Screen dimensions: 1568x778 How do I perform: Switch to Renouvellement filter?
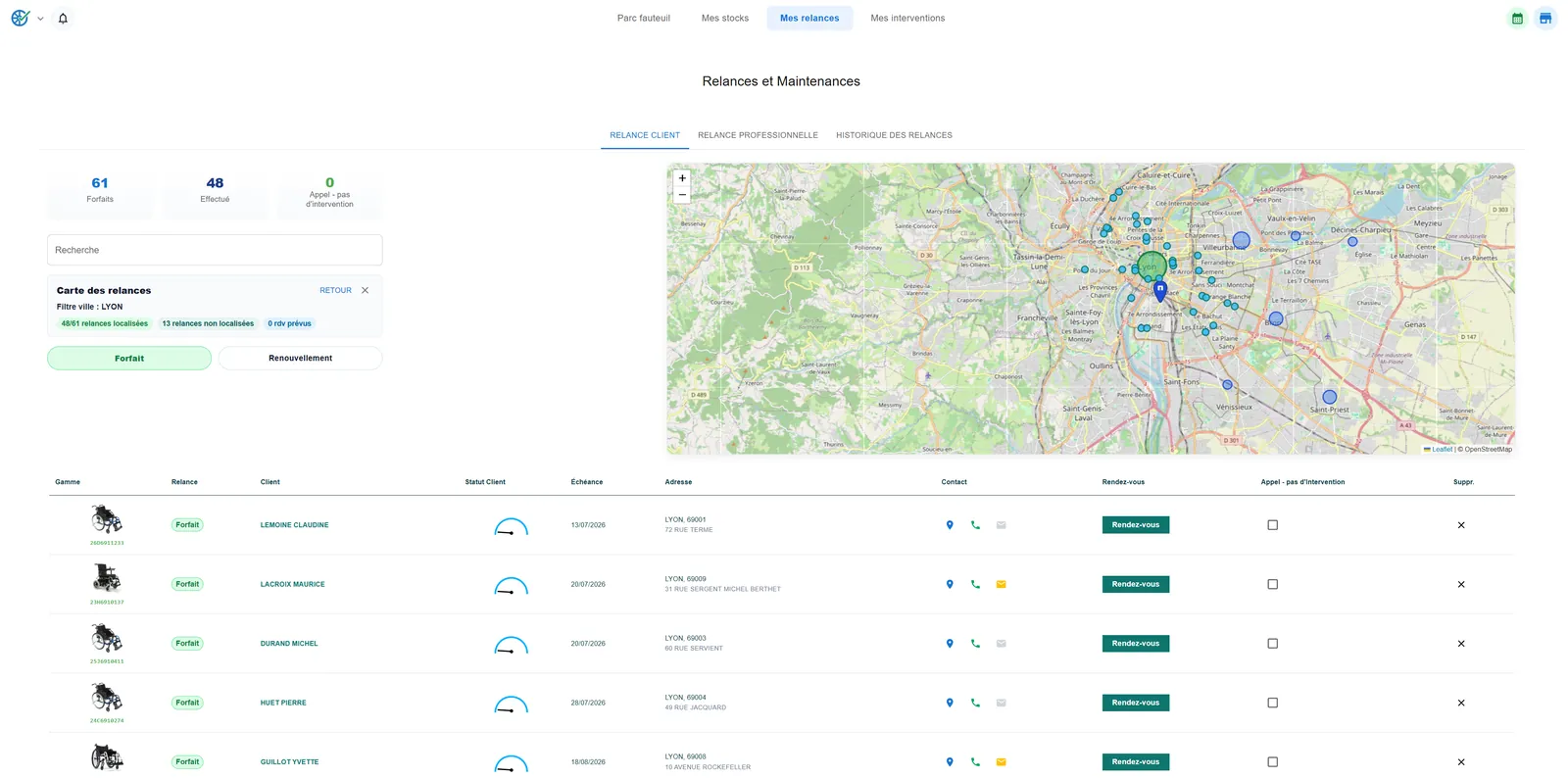tap(300, 359)
